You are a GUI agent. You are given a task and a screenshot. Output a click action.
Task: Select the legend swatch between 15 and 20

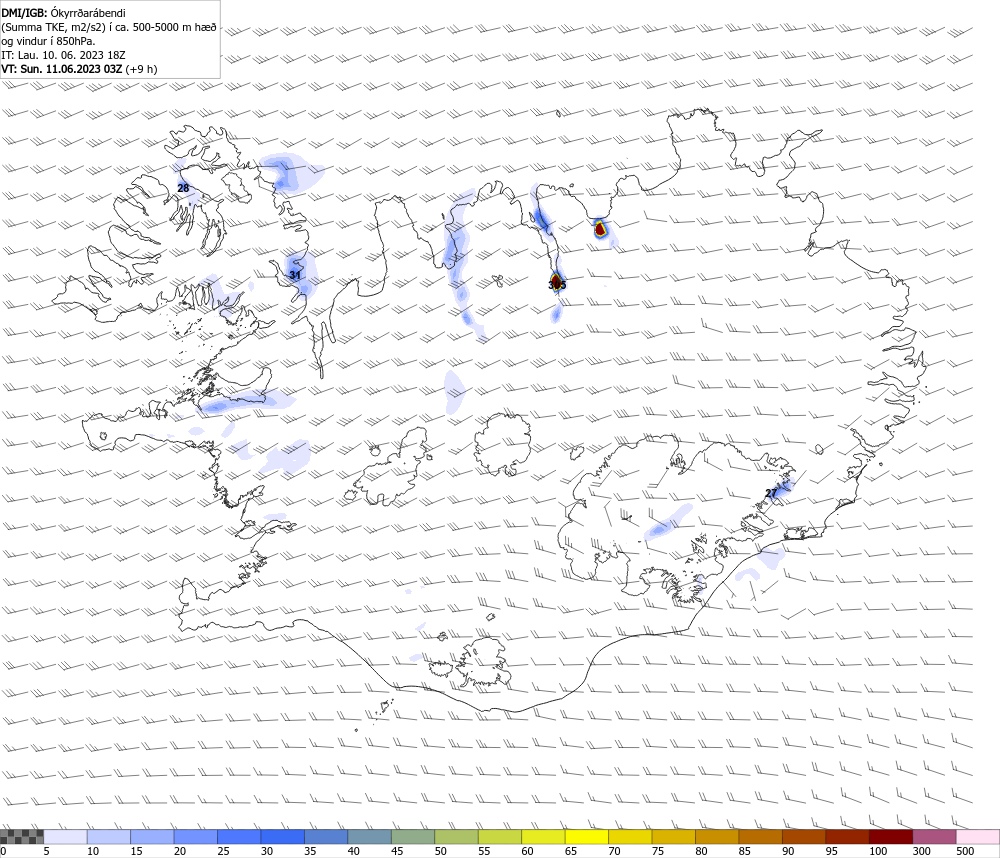152,837
